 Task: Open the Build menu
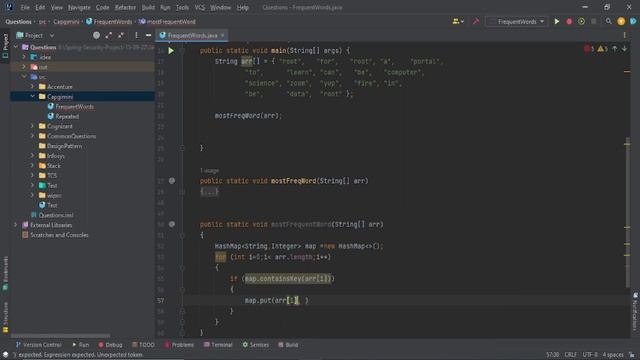click(x=148, y=7)
